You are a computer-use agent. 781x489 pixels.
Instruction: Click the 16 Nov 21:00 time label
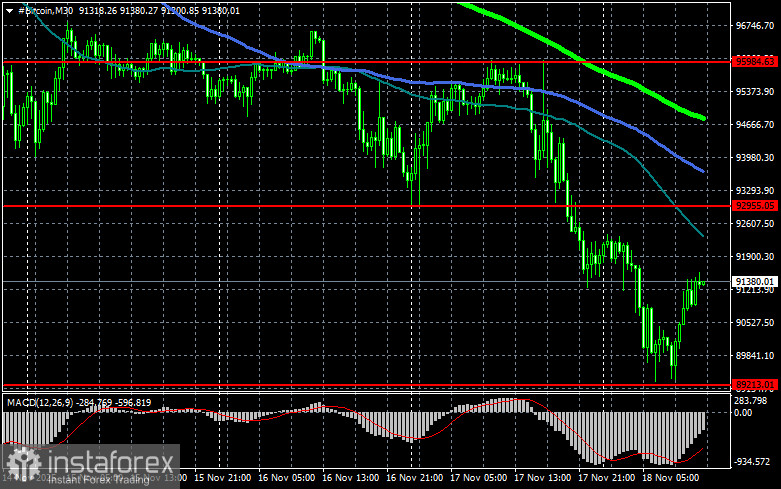[414, 478]
